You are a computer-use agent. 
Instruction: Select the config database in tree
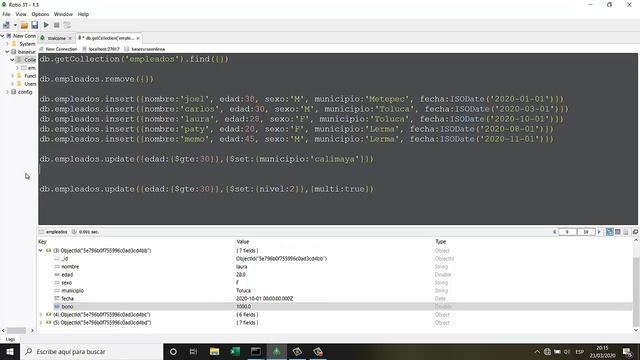pos(25,92)
